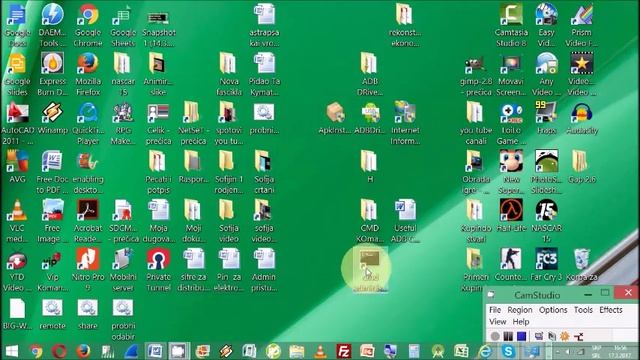Click the Toggle View icon in CamStudio toolbar
Image resolution: width=640 pixels, height=360 pixels.
click(x=539, y=336)
